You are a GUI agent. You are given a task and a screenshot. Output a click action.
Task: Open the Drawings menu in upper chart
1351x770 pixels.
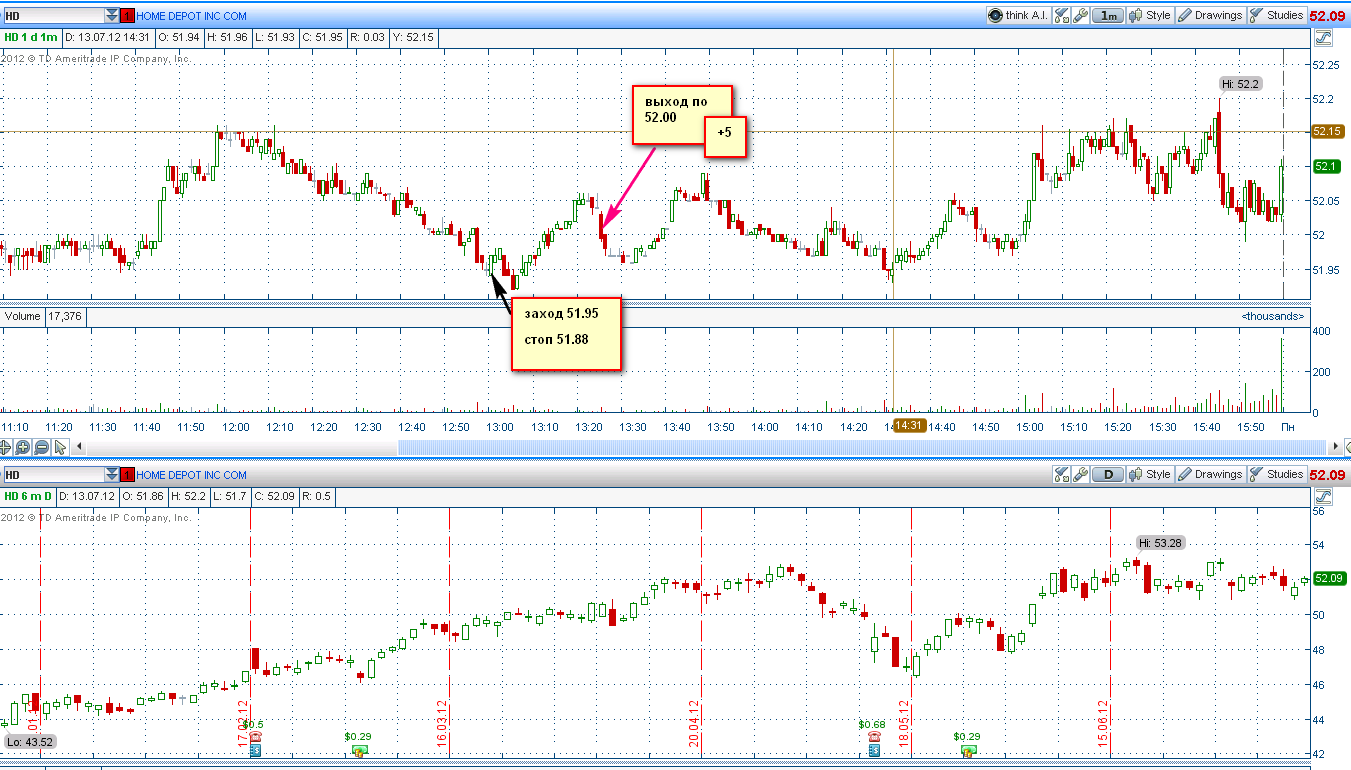(1210, 15)
